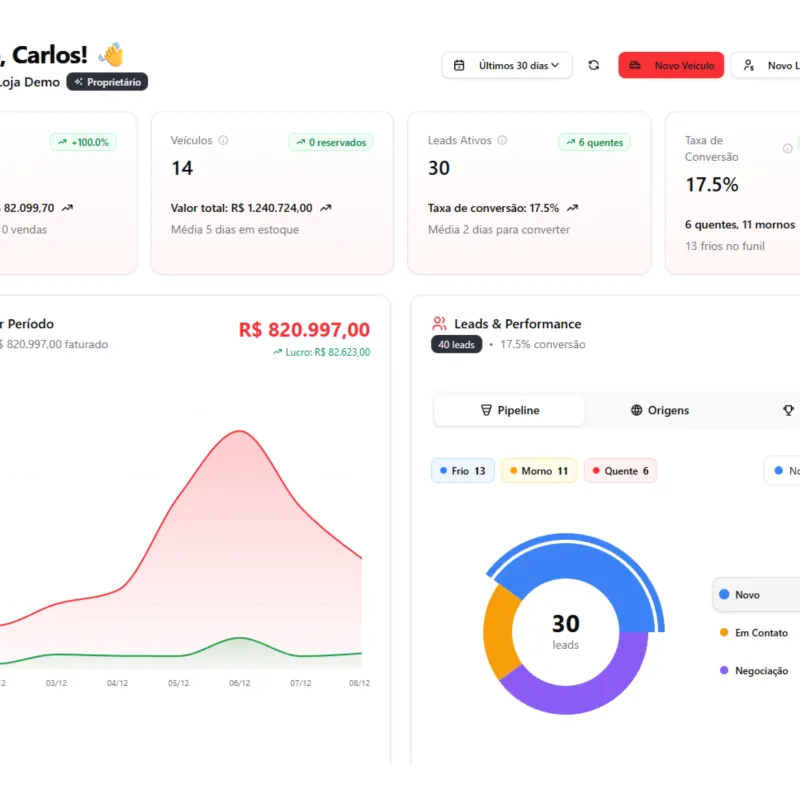800x800 pixels.
Task: Click the people icon beside Leads & Performance
Action: [x=439, y=324]
